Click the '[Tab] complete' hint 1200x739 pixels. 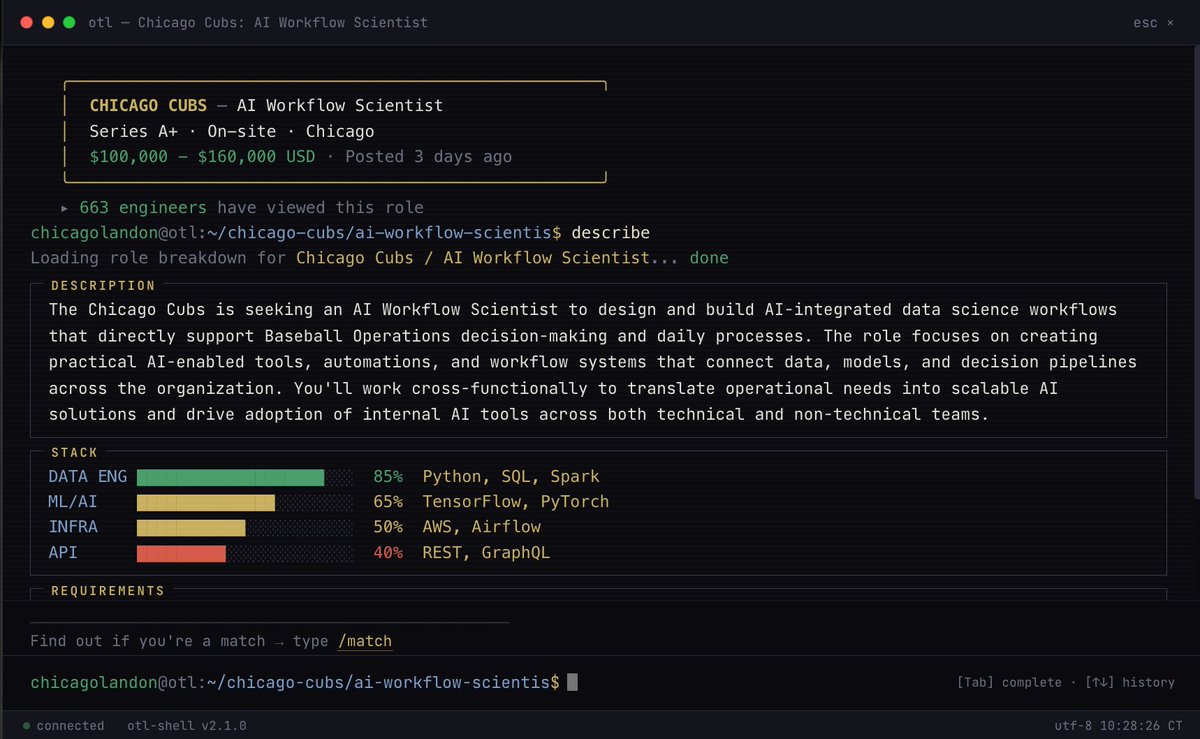click(x=1009, y=682)
